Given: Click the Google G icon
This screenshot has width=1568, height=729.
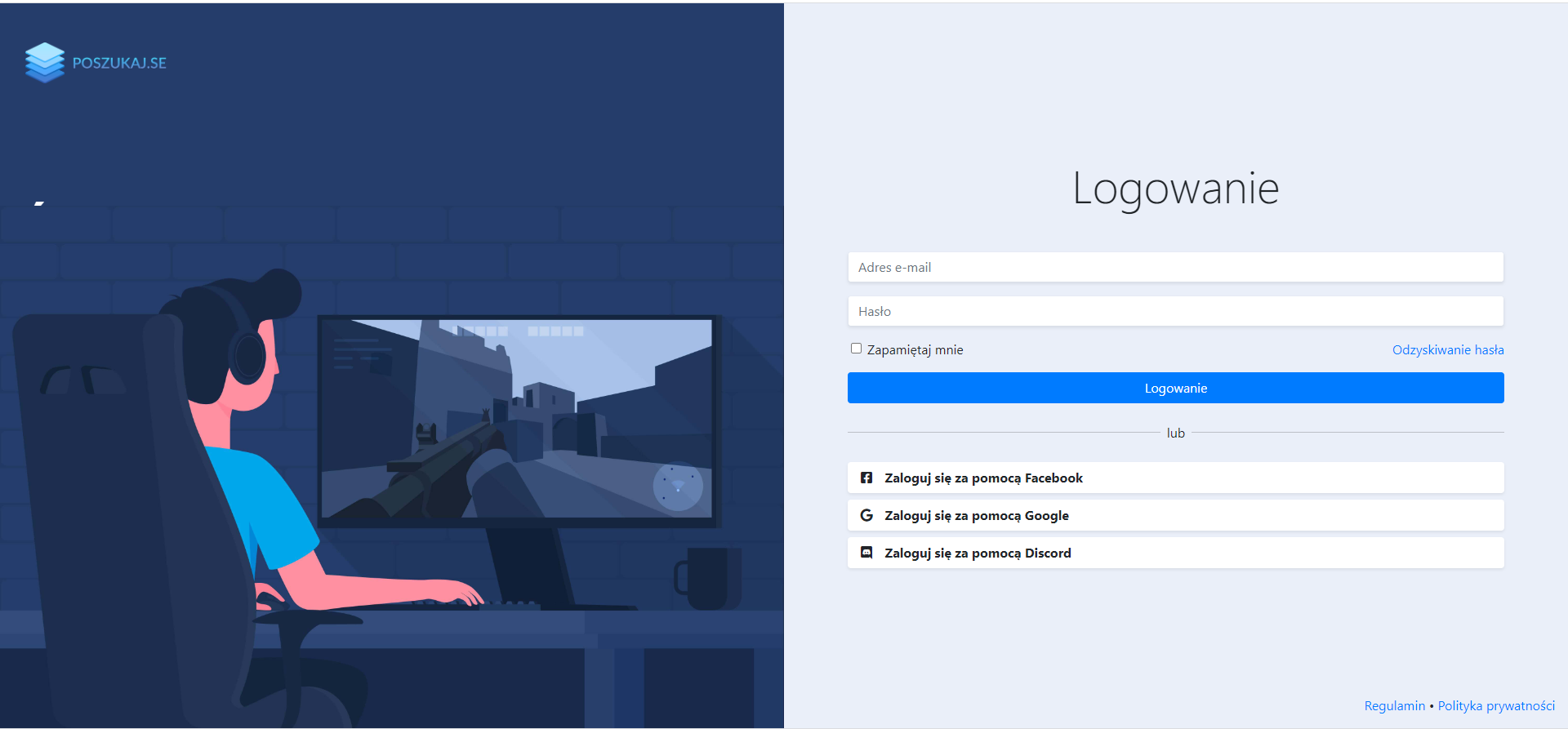Looking at the screenshot, I should point(866,515).
